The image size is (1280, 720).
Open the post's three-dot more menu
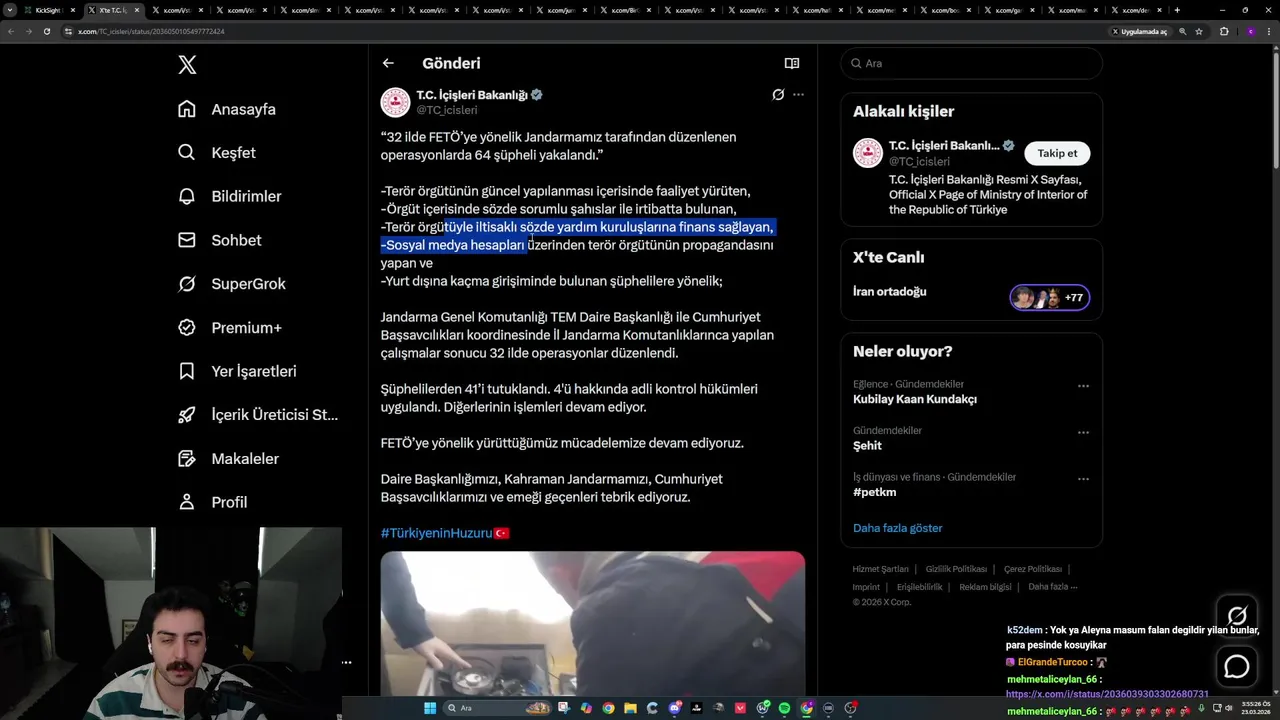pyautogui.click(x=798, y=95)
